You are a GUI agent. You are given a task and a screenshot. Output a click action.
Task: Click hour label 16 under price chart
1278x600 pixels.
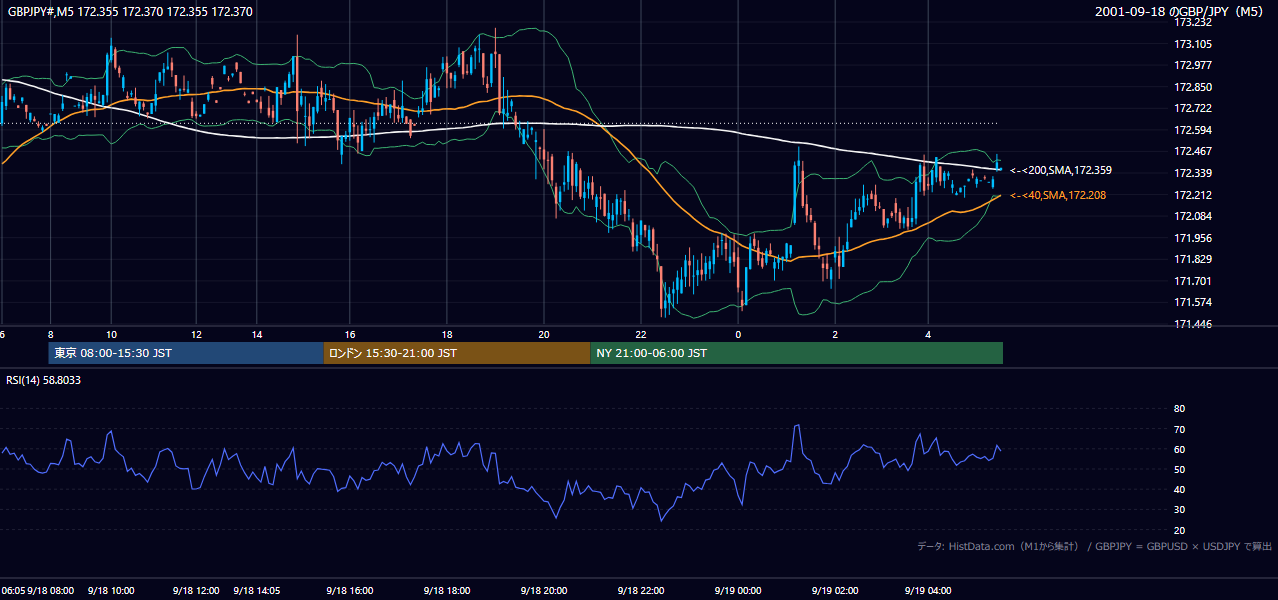[349, 335]
